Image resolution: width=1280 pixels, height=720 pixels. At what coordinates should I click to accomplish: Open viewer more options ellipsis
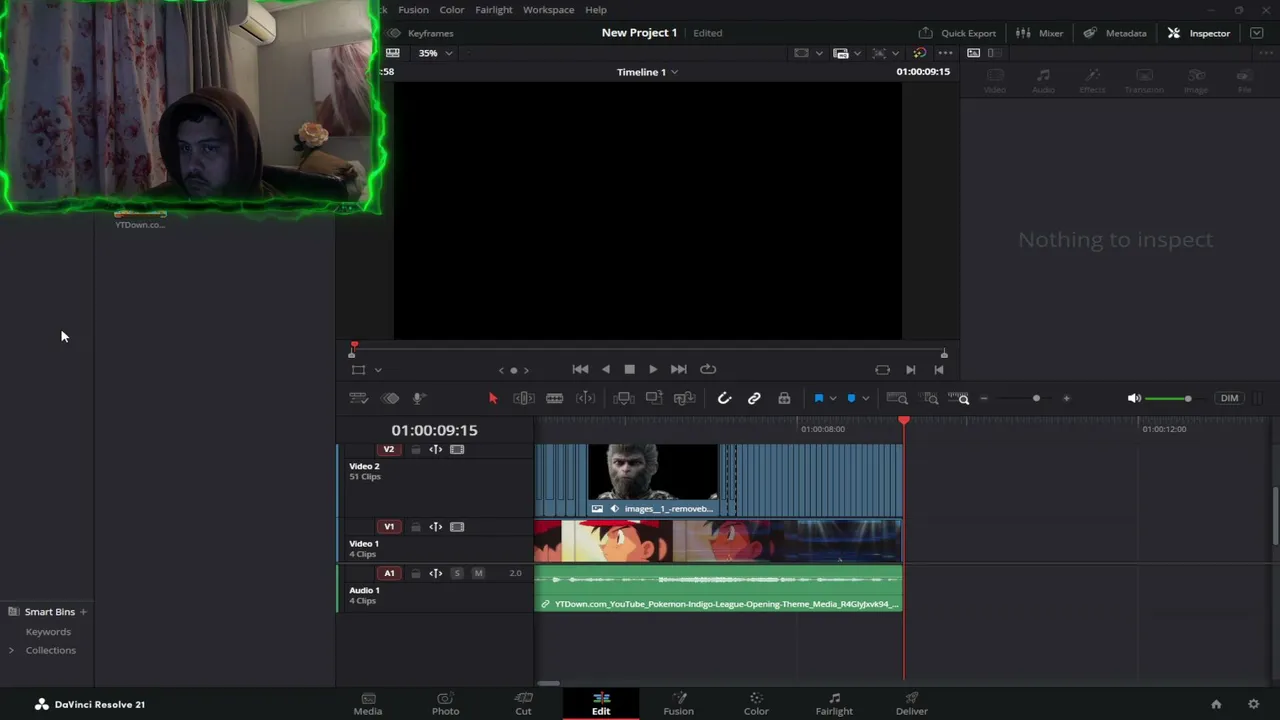click(x=945, y=53)
